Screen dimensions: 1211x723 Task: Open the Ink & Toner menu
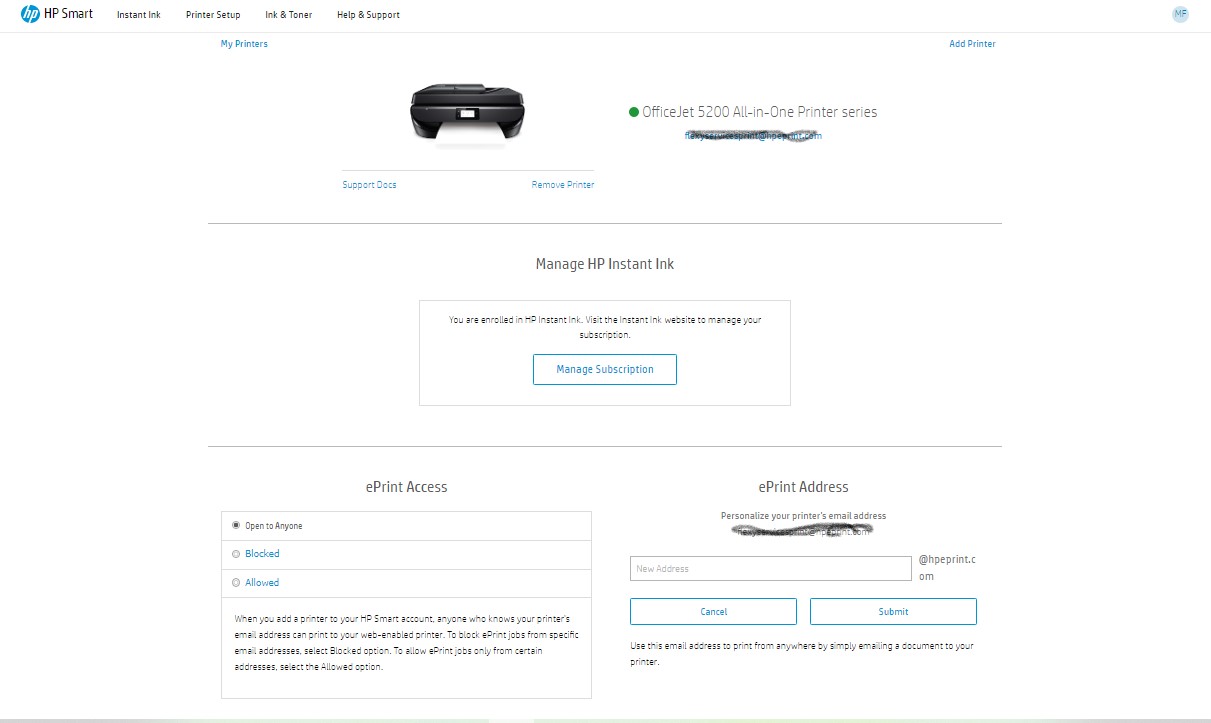(289, 15)
